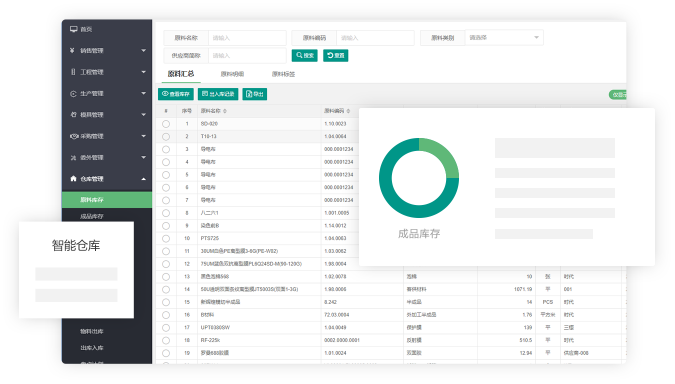Select the radio button for row PTS725

point(166,238)
